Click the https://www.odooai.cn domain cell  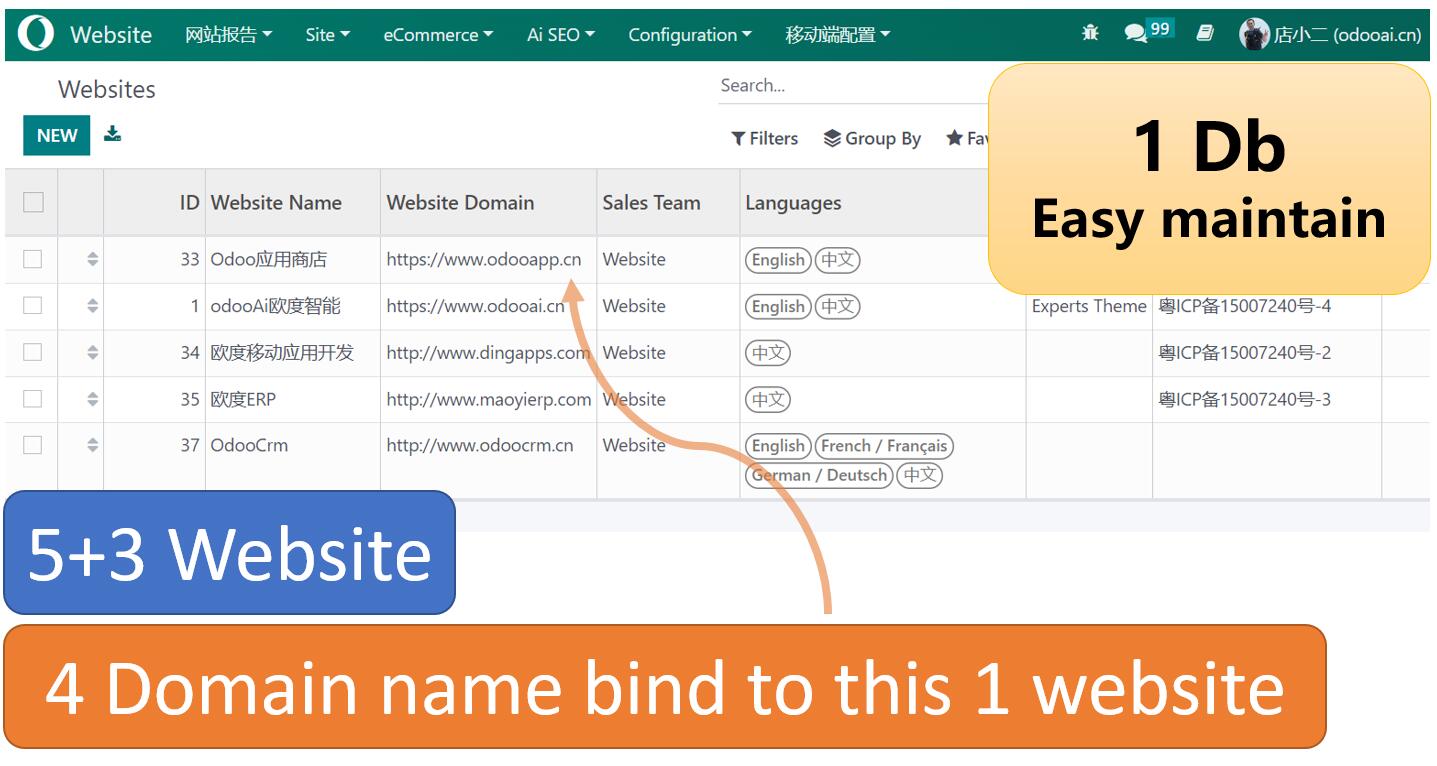476,306
